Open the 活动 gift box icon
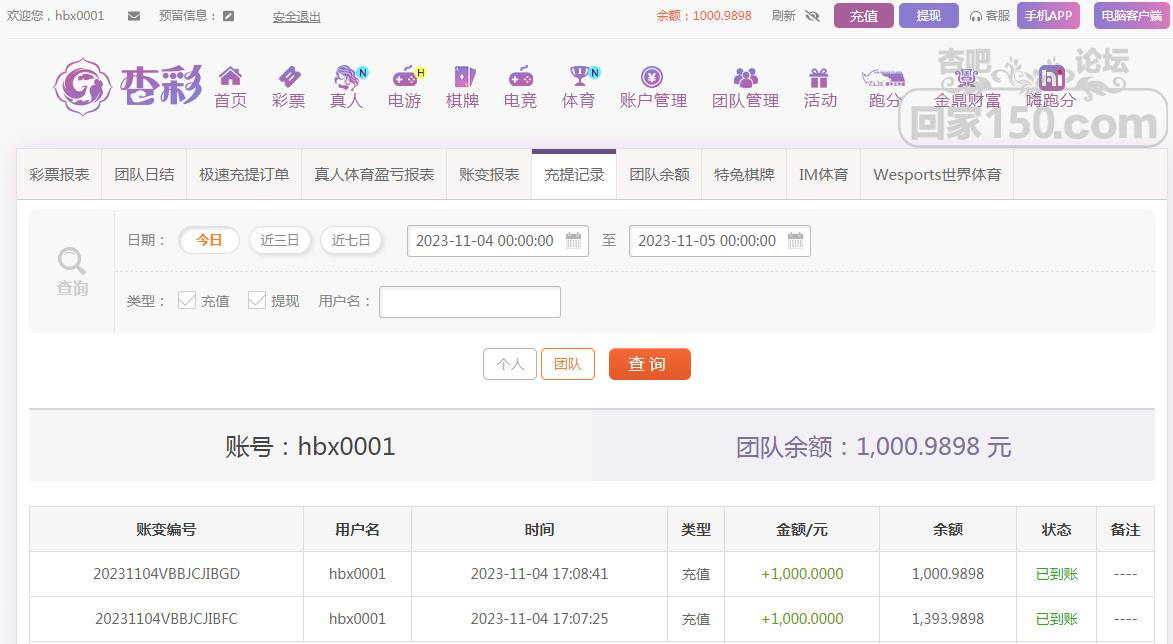 coord(819,77)
